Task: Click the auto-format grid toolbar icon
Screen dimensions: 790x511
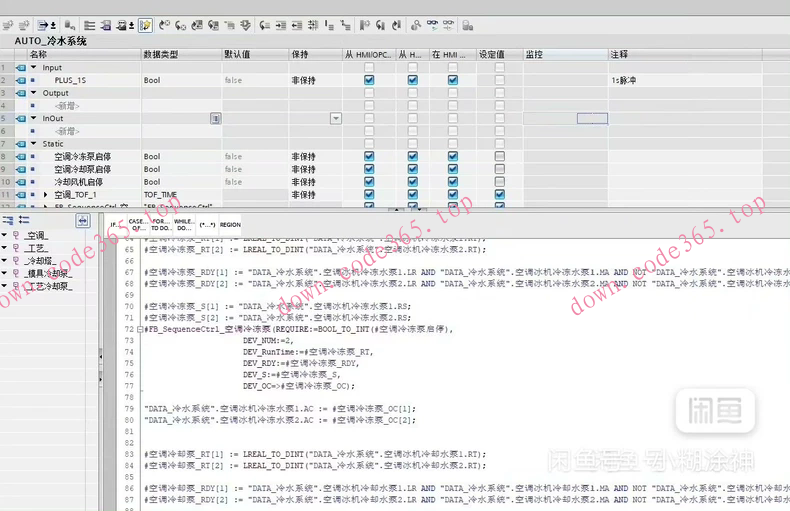Action: click(x=313, y=25)
